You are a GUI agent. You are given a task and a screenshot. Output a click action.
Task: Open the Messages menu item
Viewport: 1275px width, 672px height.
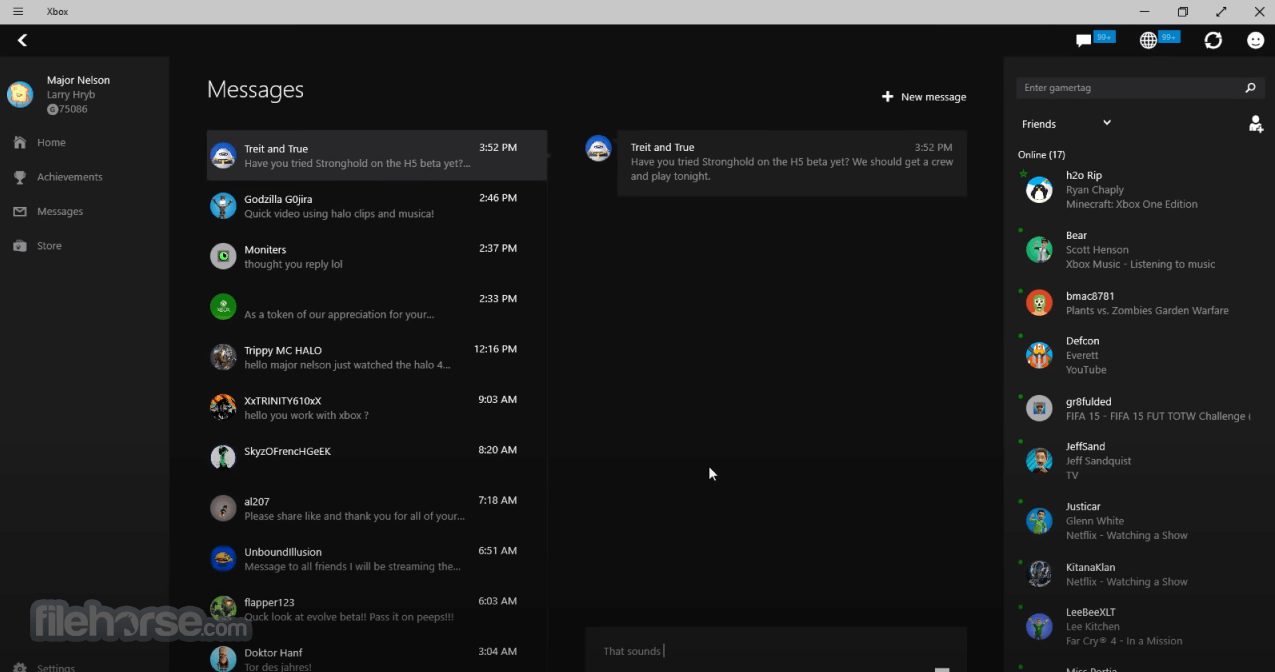(60, 212)
